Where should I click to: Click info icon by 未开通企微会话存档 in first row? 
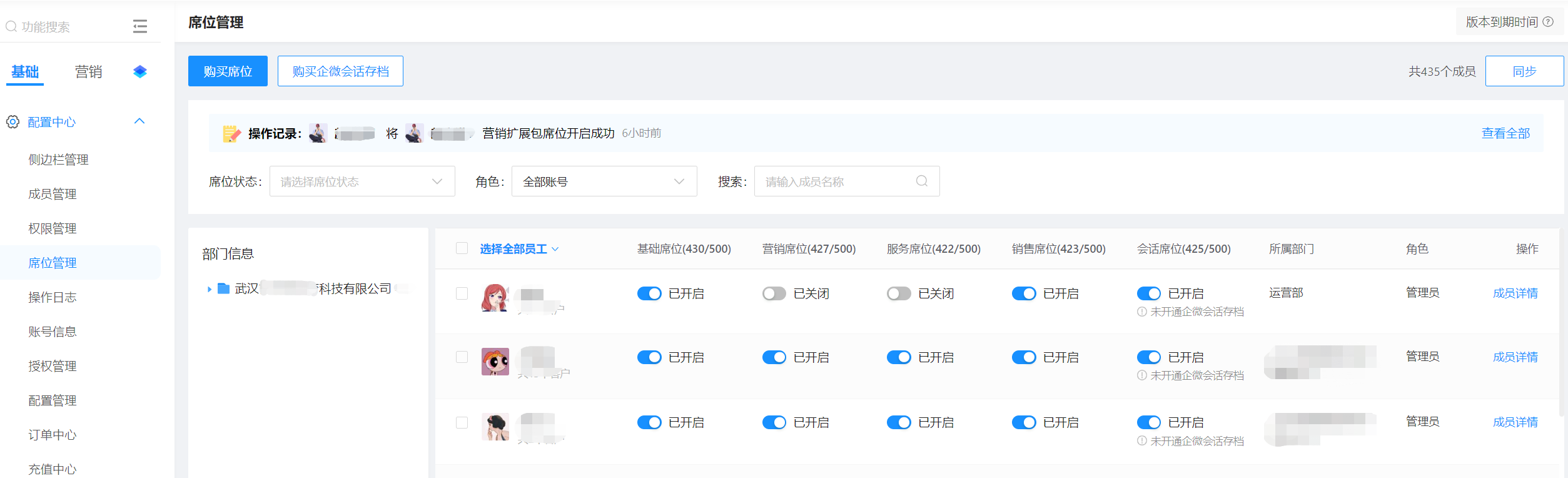(1142, 312)
